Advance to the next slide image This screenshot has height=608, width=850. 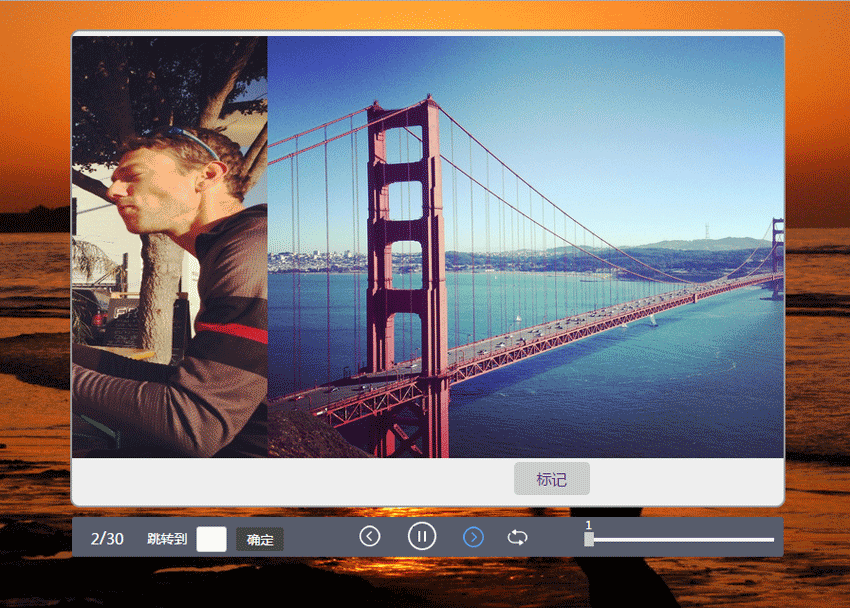(x=473, y=537)
